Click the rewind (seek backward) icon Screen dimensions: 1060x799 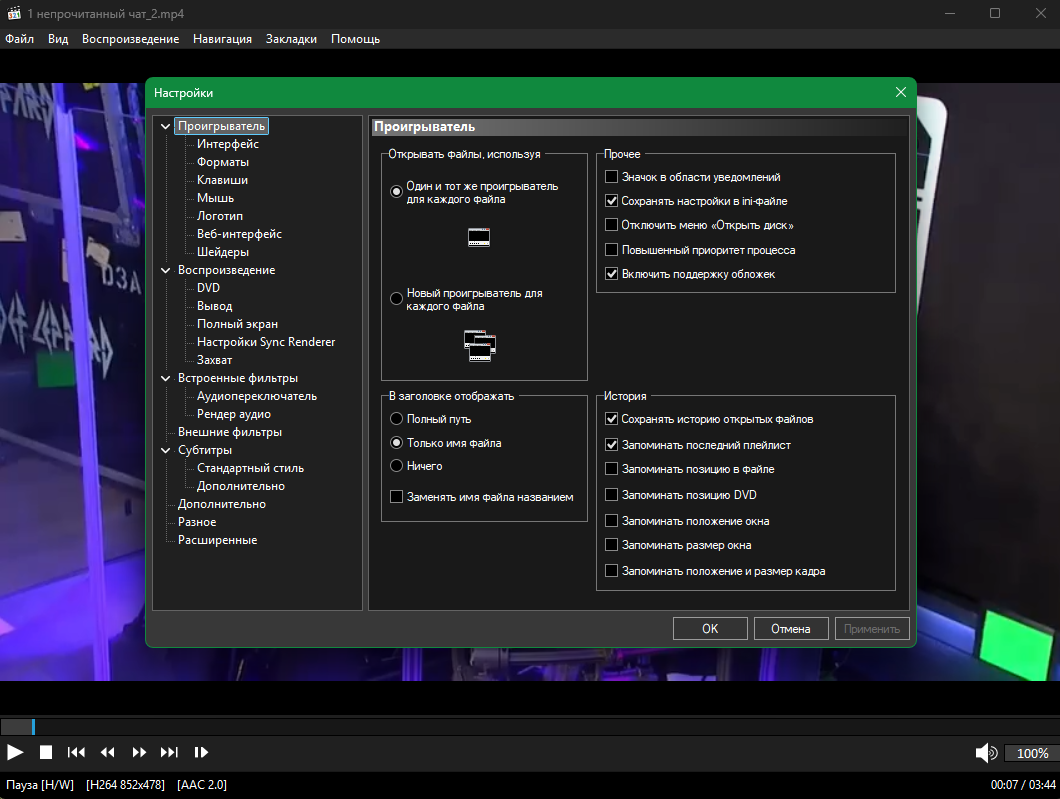click(x=107, y=752)
